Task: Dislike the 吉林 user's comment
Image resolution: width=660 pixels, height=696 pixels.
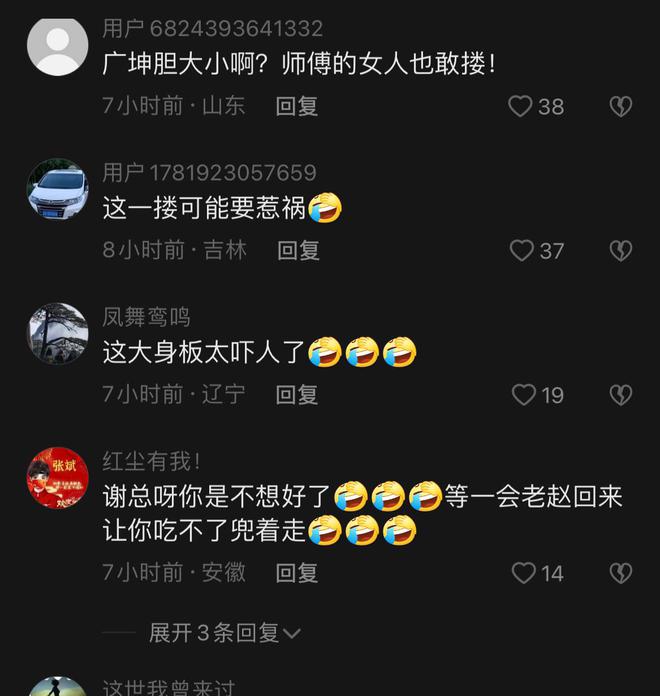Action: (x=620, y=251)
